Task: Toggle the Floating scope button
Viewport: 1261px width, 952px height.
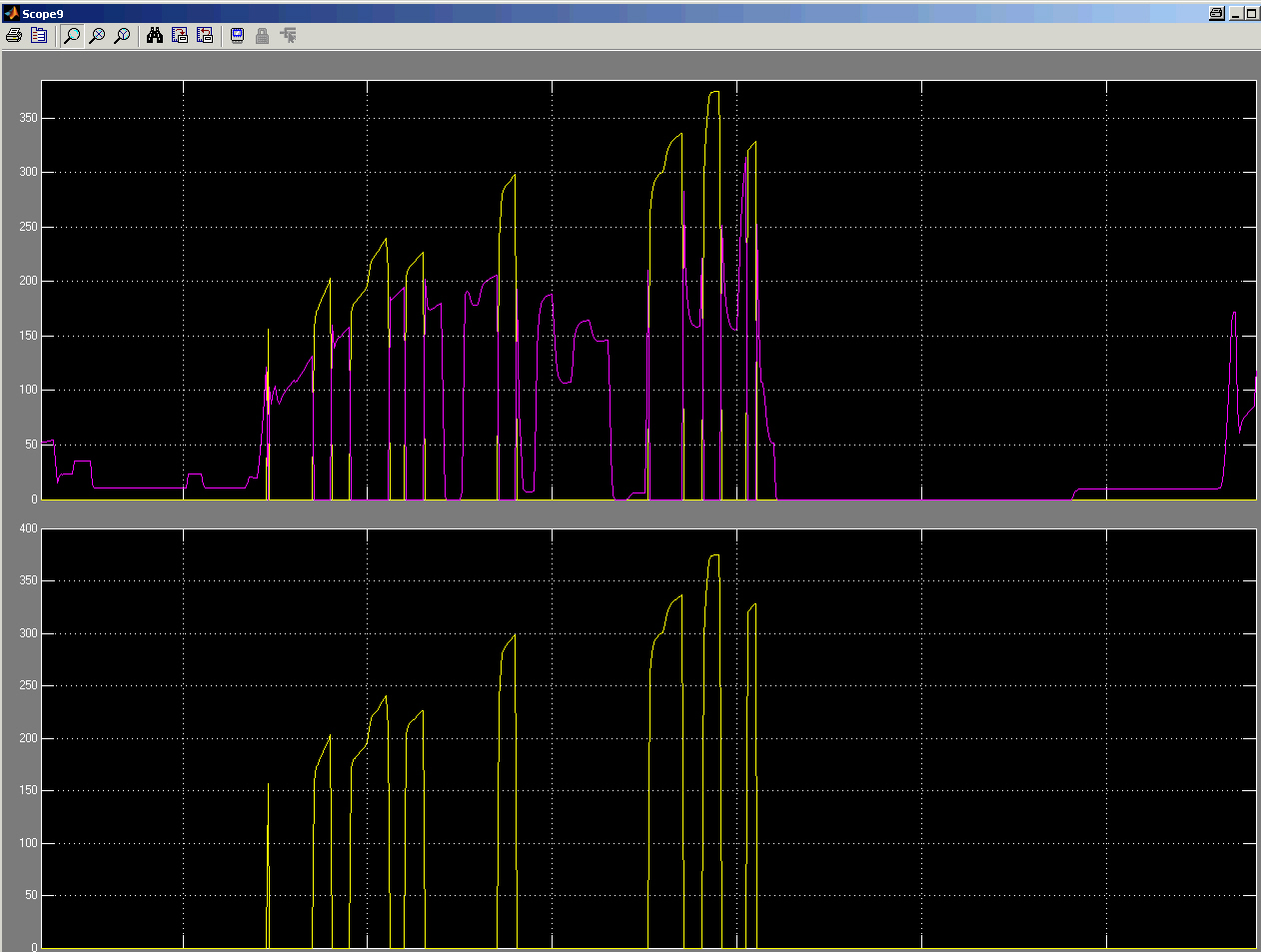Action: tap(238, 36)
